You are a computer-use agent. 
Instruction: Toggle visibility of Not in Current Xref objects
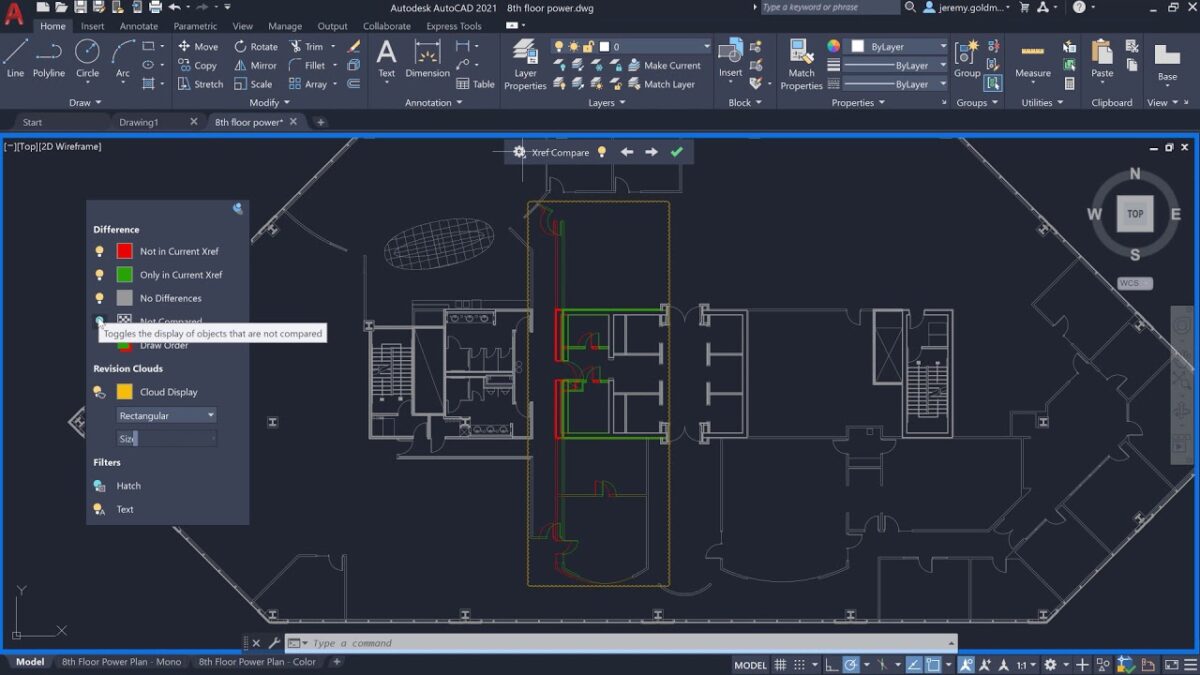[x=99, y=251]
